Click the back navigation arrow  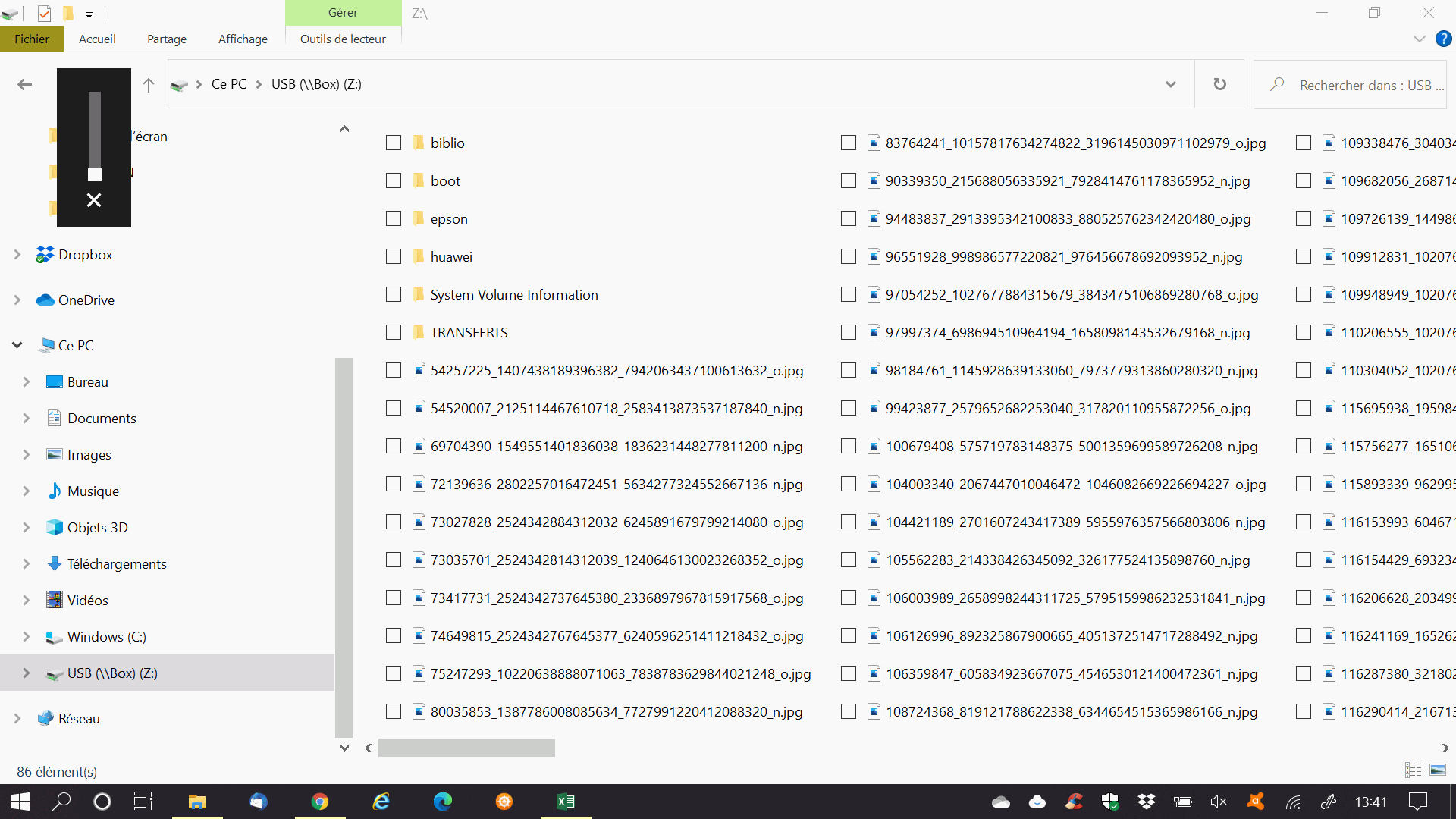25,85
